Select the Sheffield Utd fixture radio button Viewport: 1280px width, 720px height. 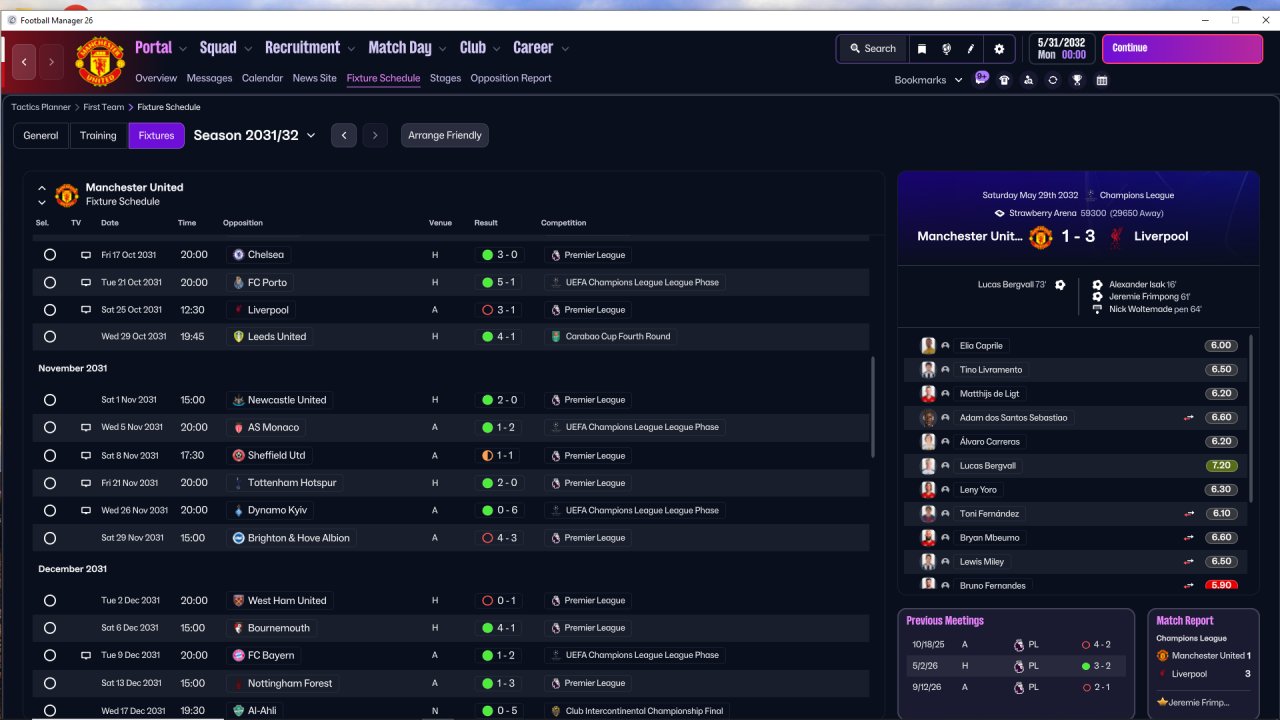pos(50,455)
